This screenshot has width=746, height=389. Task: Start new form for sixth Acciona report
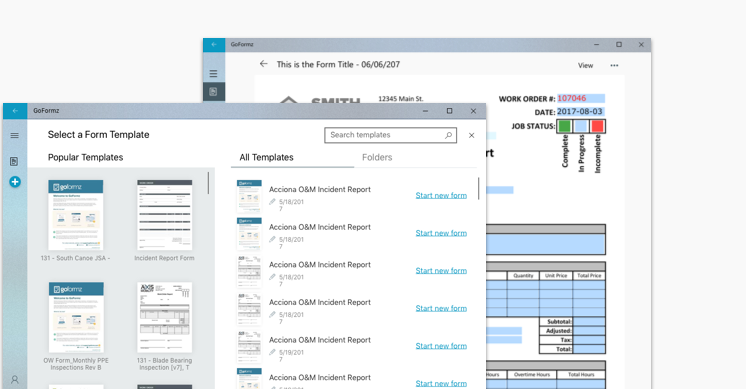441,383
